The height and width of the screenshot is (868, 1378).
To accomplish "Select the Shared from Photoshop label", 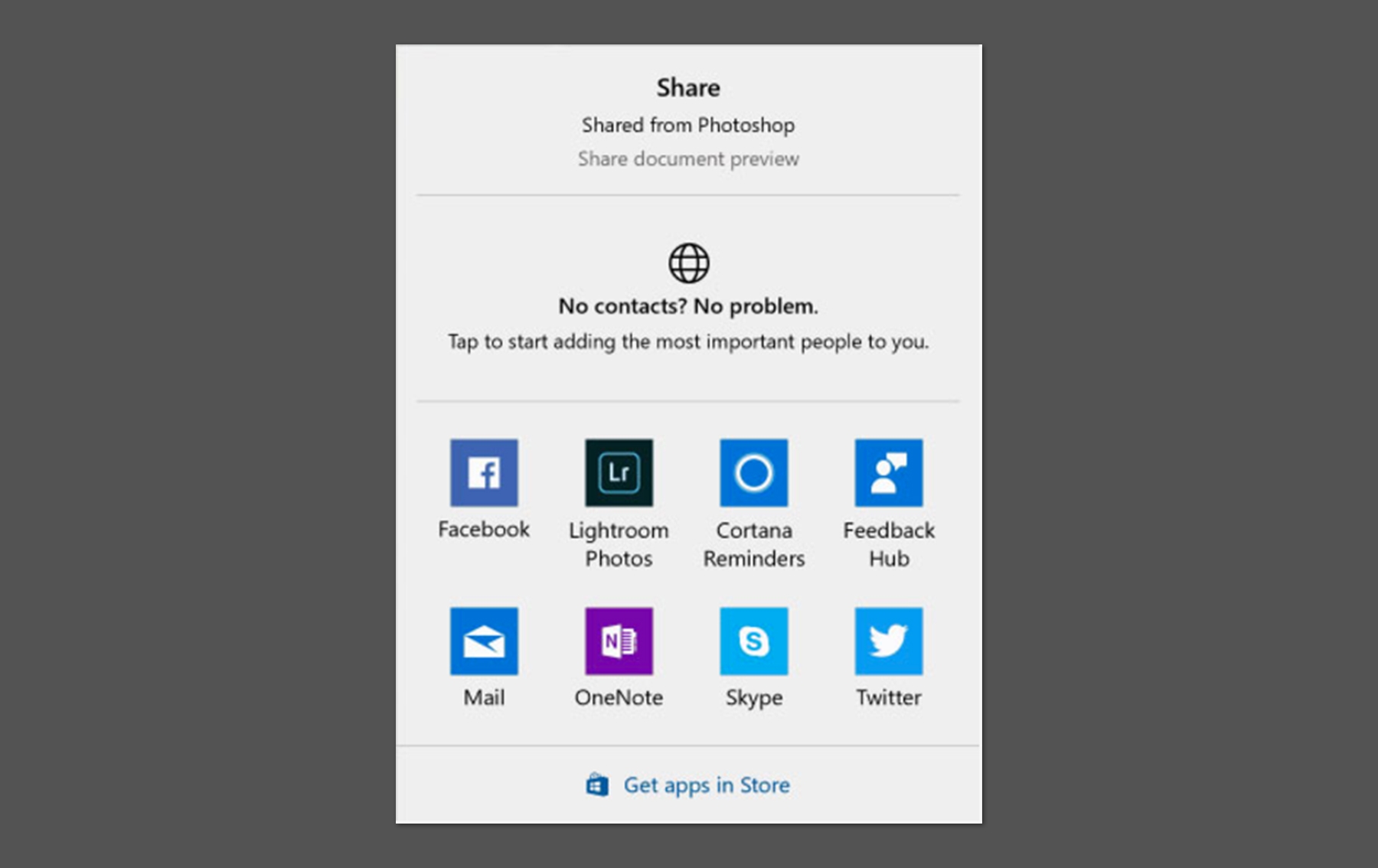I will tap(688, 125).
